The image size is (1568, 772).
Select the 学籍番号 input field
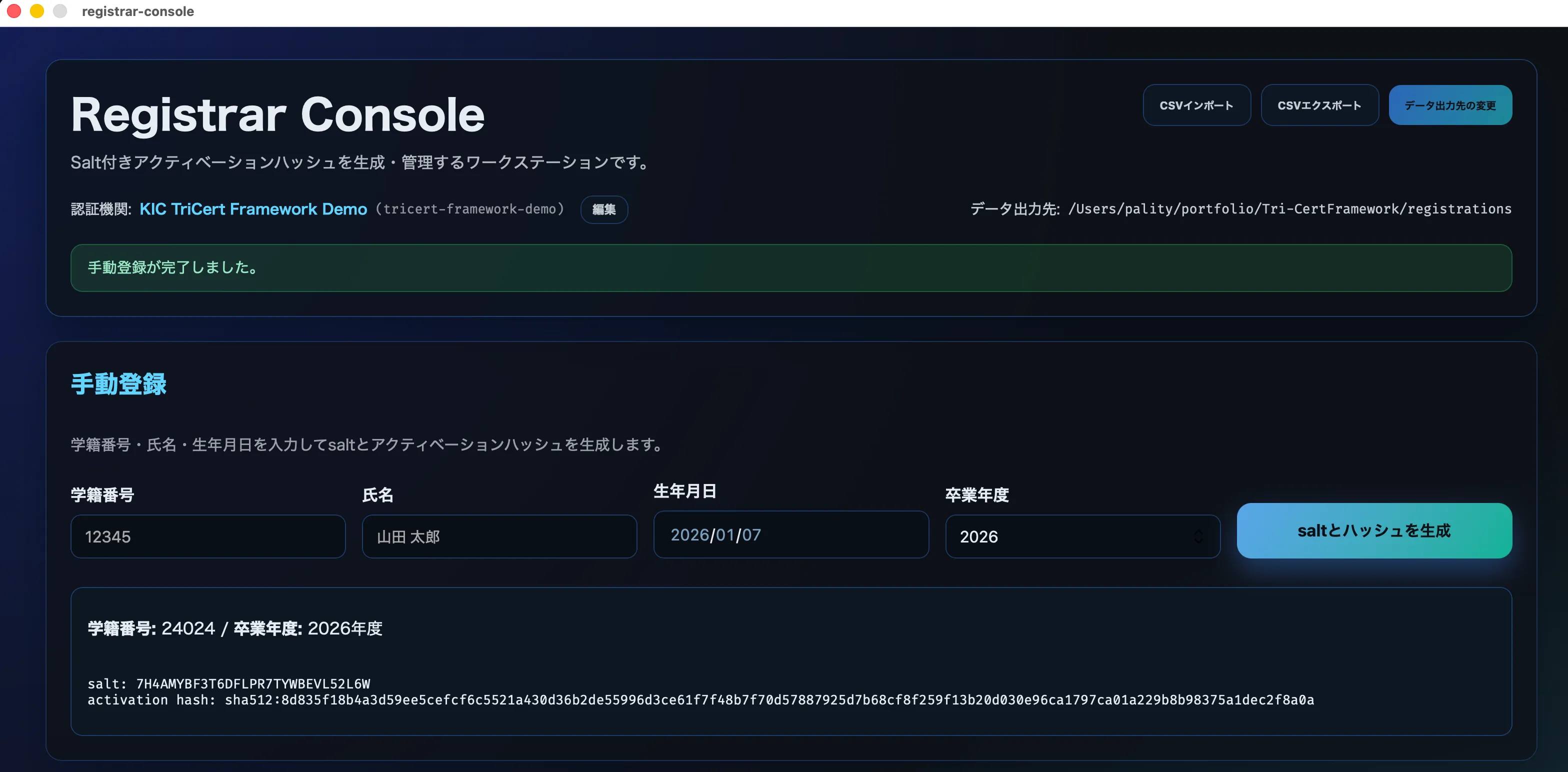pos(208,536)
